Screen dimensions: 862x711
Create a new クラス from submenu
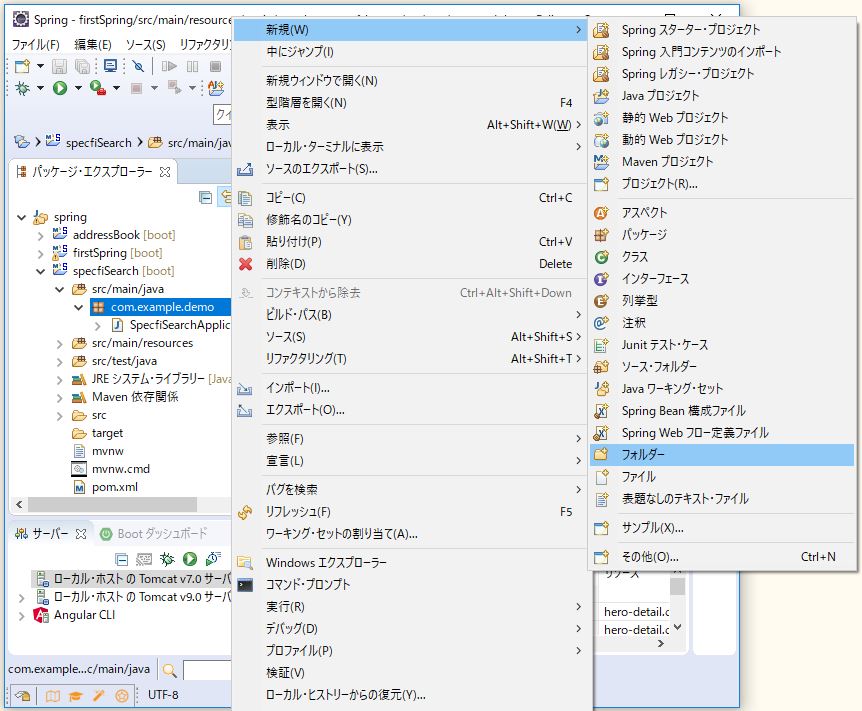(x=722, y=257)
